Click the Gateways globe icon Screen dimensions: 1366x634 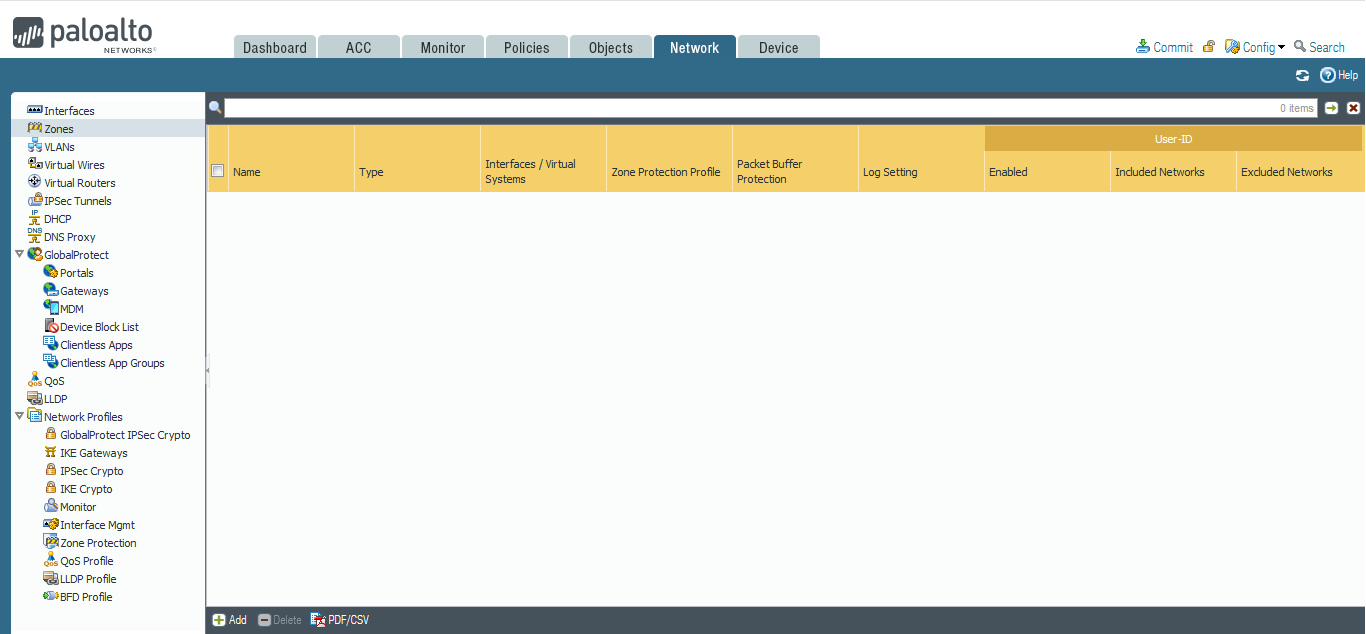click(51, 290)
